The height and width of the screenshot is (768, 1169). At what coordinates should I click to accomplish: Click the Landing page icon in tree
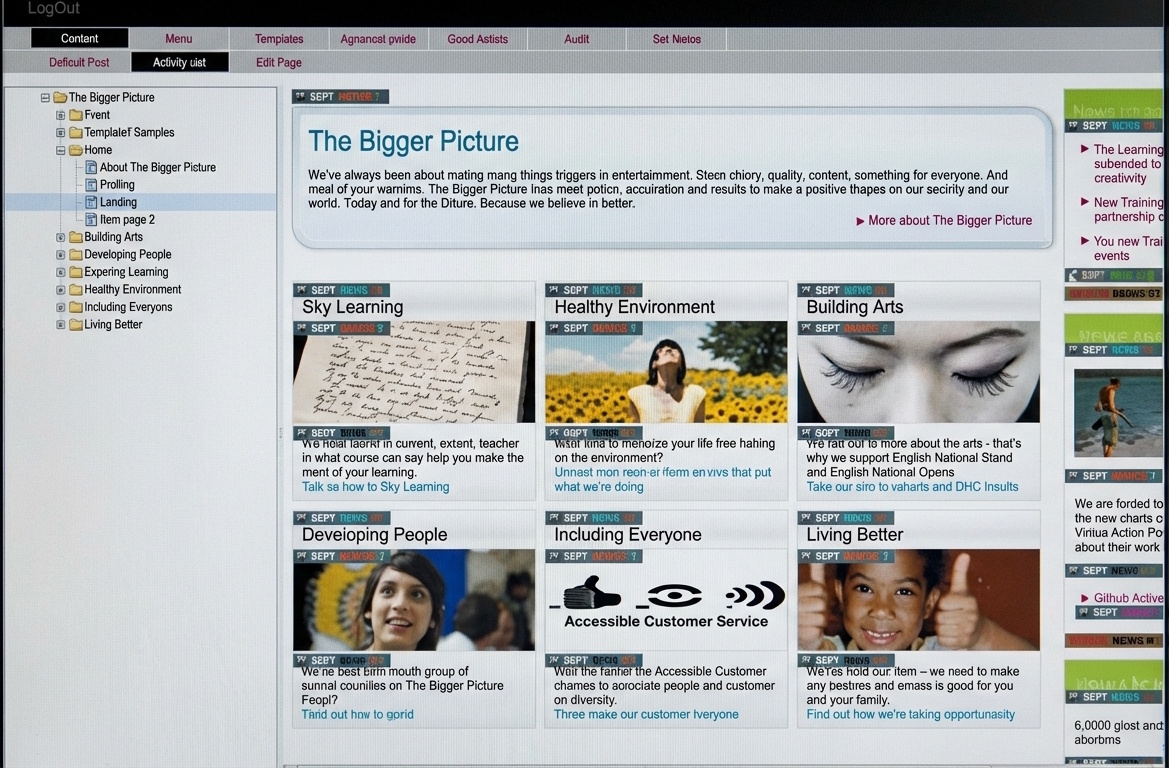[x=91, y=202]
